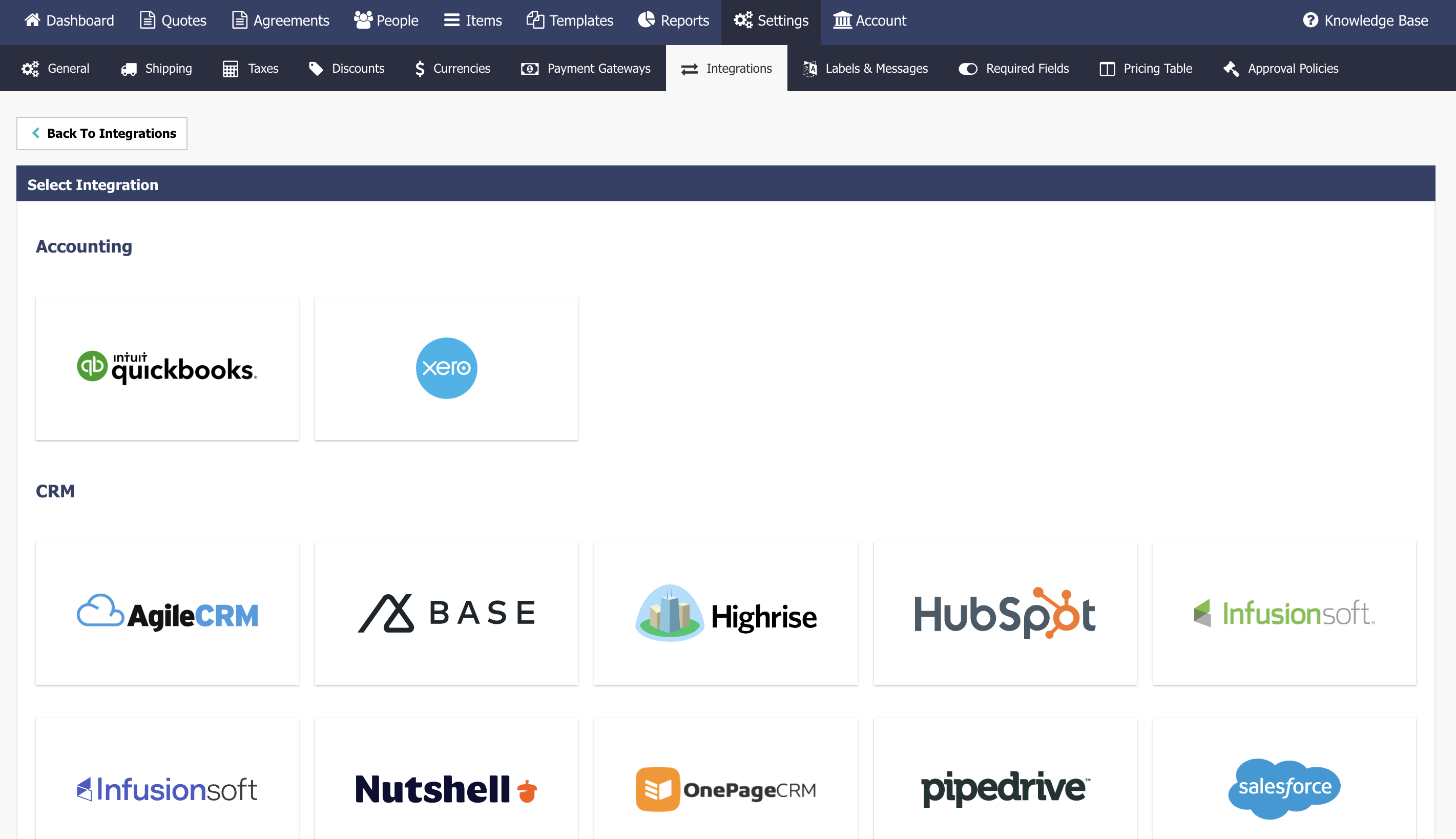Click the Reports pie chart icon
The image size is (1456, 839).
tap(647, 20)
